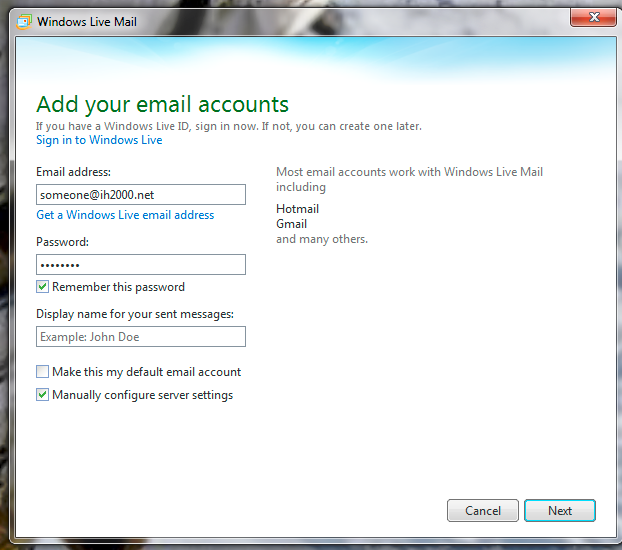Click the Windows Live Mail title text

[x=87, y=22]
